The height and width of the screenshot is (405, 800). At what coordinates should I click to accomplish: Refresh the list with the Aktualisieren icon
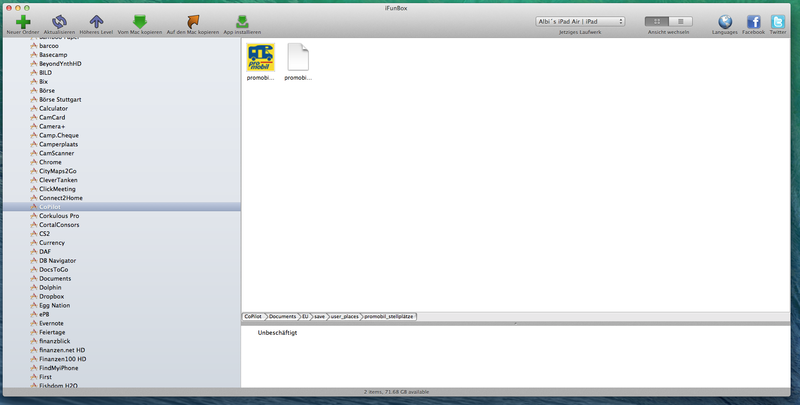tap(60, 21)
